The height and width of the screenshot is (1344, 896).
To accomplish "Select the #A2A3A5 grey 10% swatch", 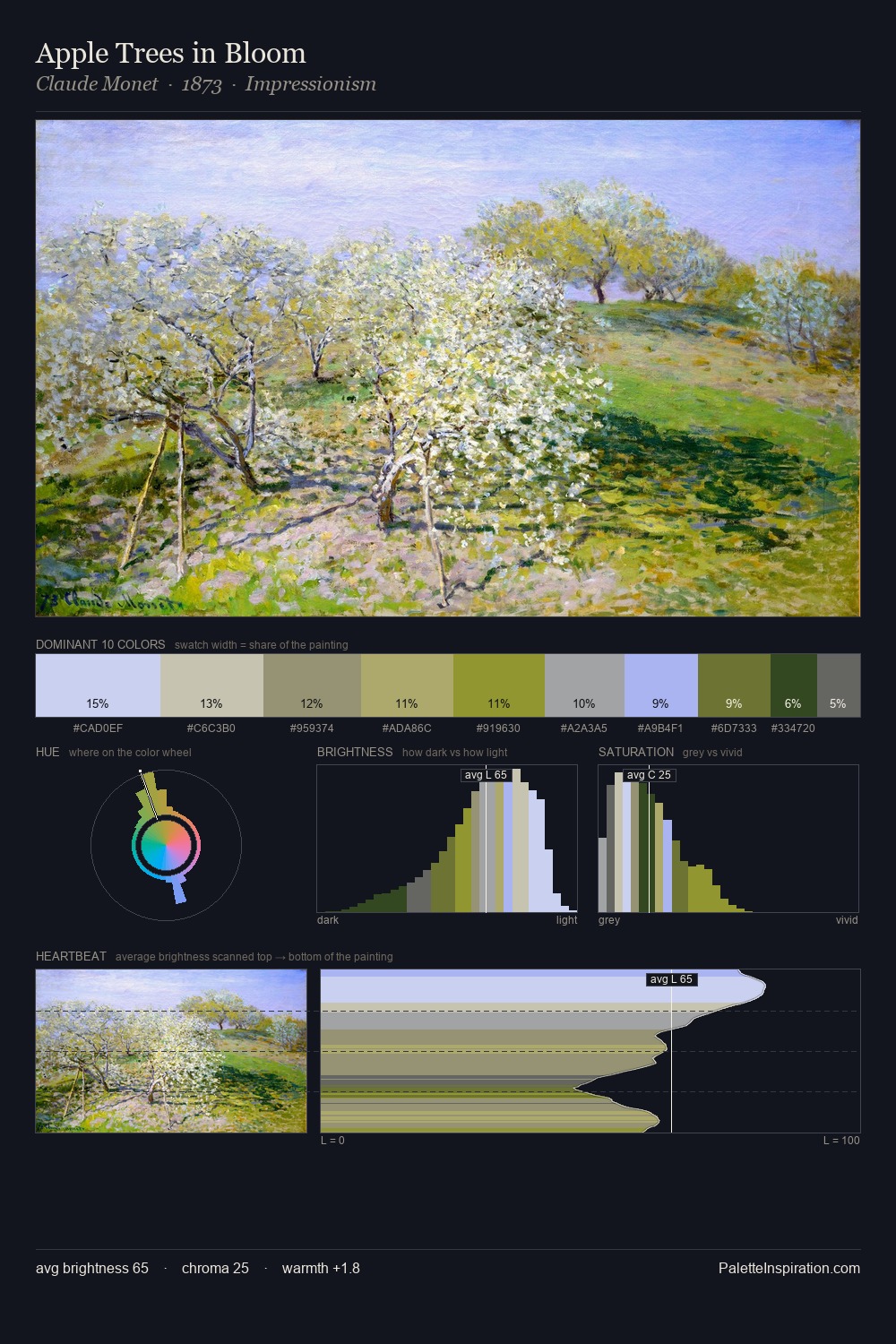I will pyautogui.click(x=584, y=685).
